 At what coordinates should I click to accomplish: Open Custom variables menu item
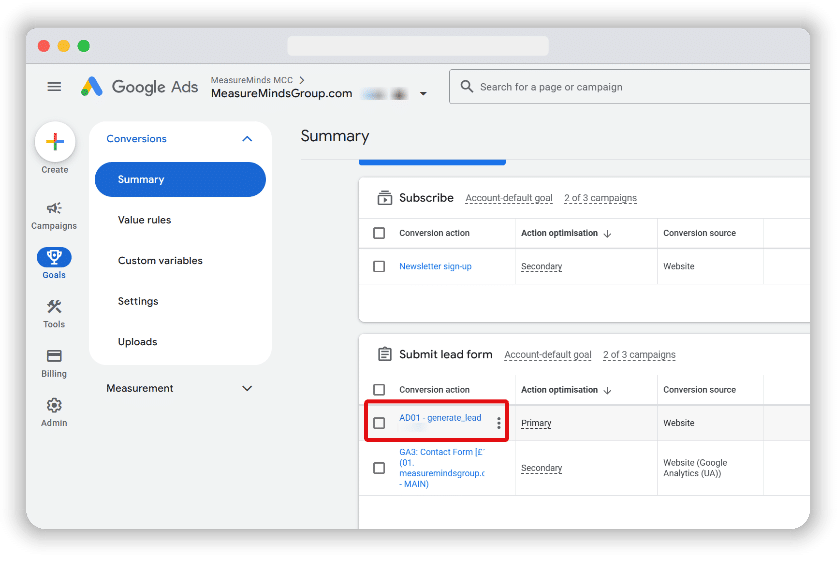click(x=160, y=261)
